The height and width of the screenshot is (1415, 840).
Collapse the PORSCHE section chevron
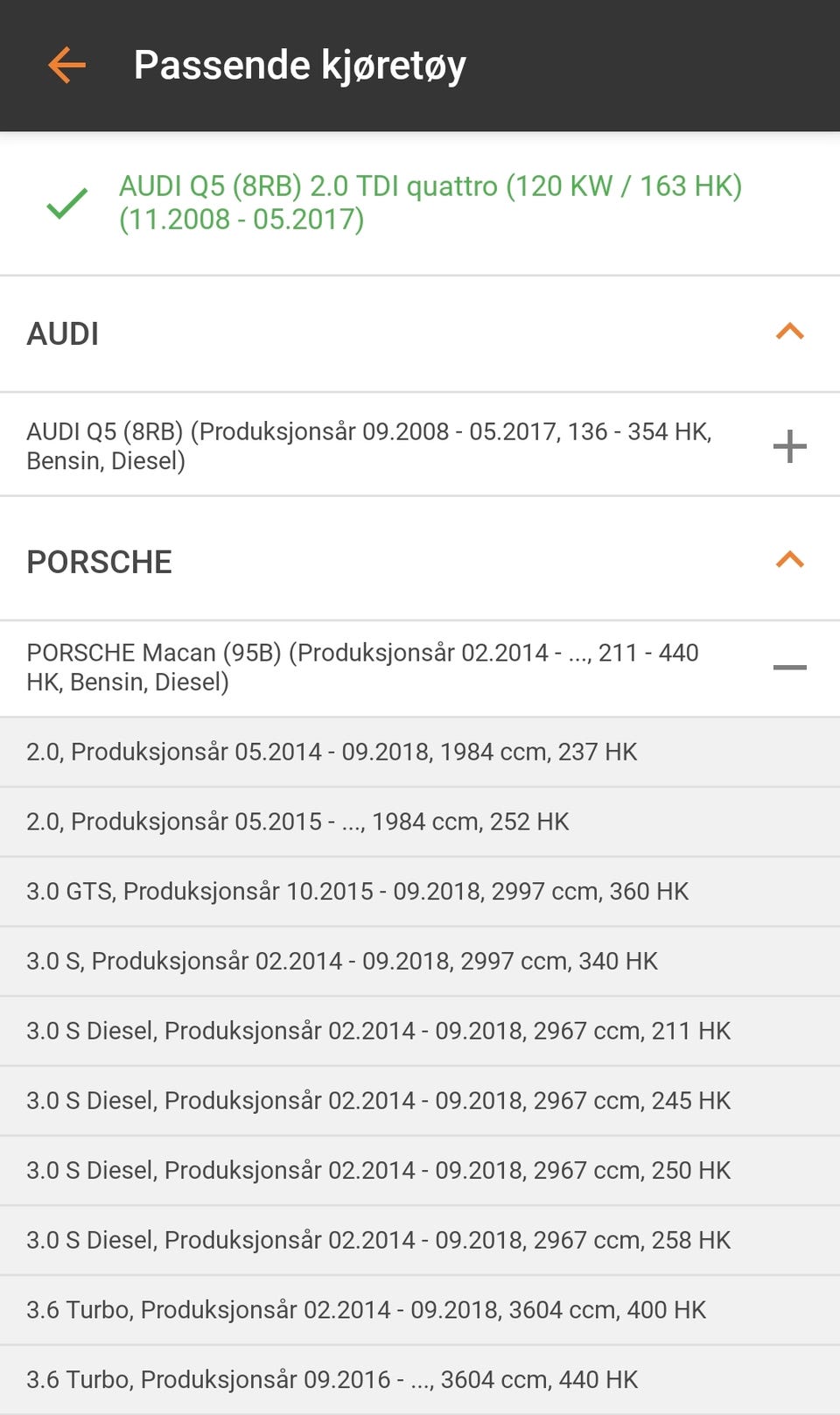789,560
